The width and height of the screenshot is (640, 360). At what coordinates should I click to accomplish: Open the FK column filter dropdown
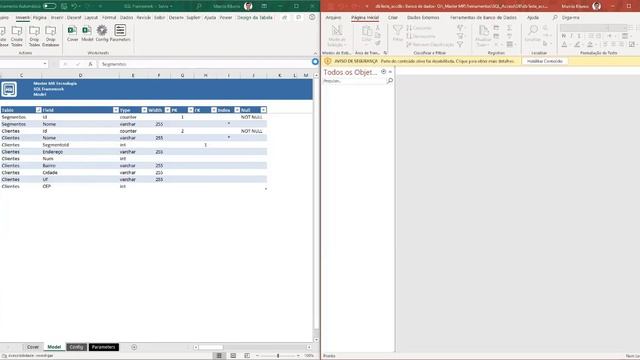coord(214,110)
